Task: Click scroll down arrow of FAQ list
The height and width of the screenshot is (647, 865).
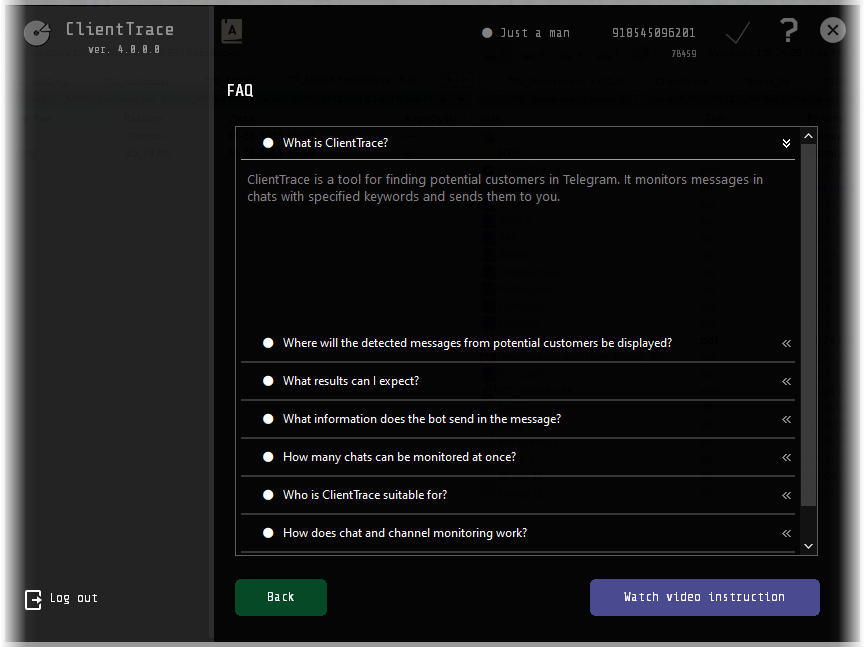Action: click(809, 546)
